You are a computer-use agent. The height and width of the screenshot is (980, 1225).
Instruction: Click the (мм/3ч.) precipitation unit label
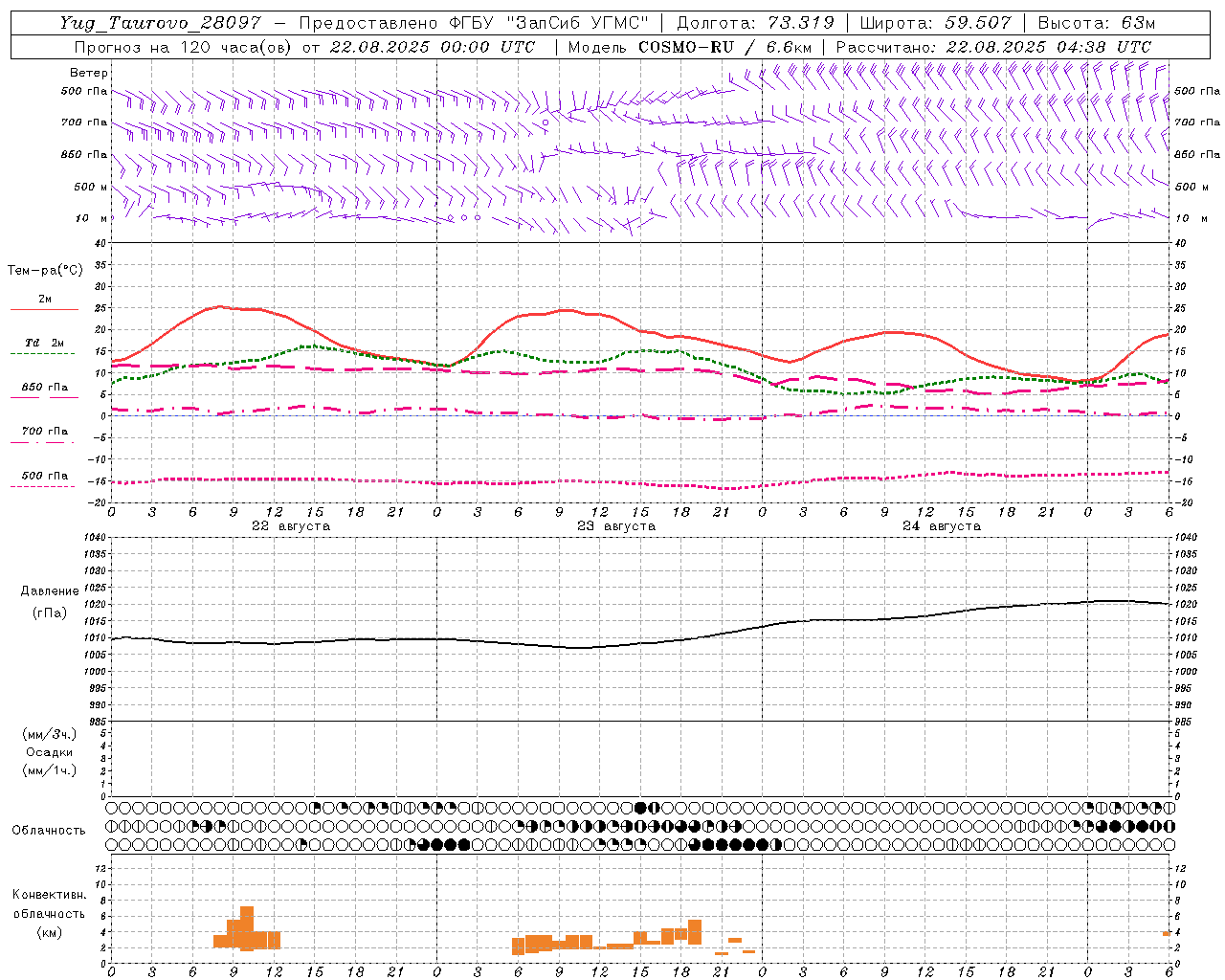click(50, 735)
